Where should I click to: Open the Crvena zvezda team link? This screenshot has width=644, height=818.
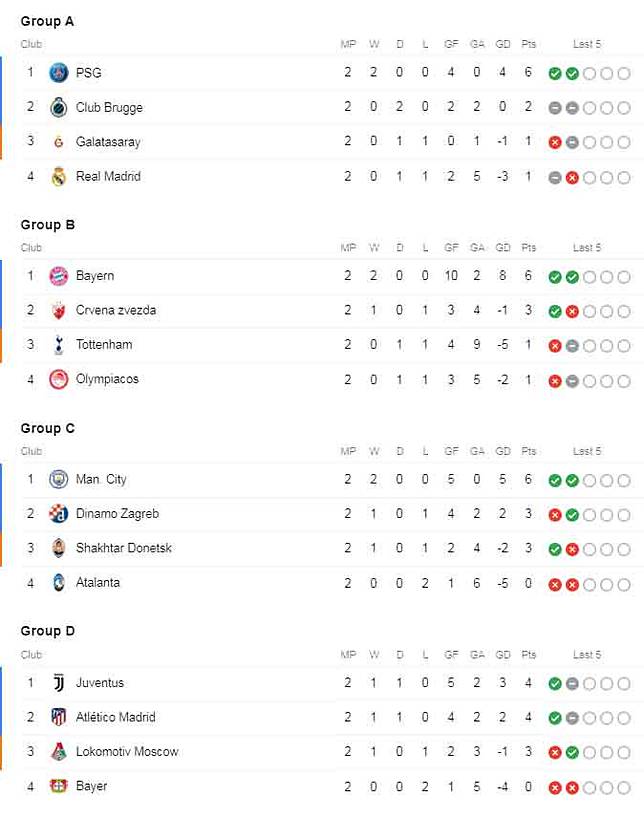coord(116,310)
